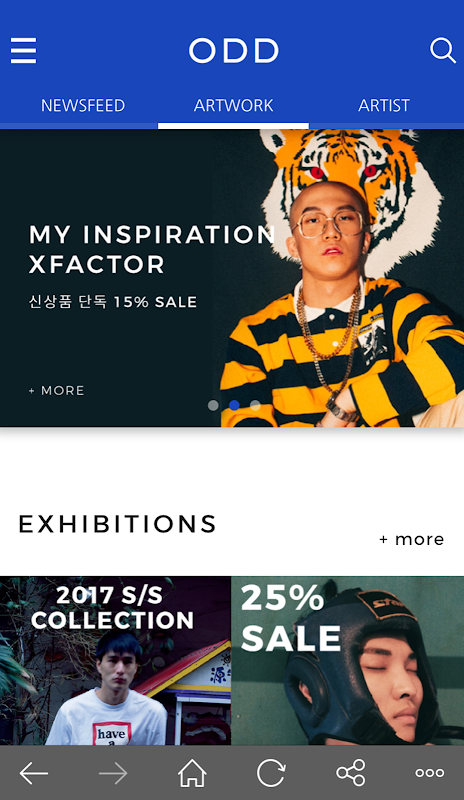Open the My Inspiration XFactor banner
This screenshot has height=800, width=464.
232,278
